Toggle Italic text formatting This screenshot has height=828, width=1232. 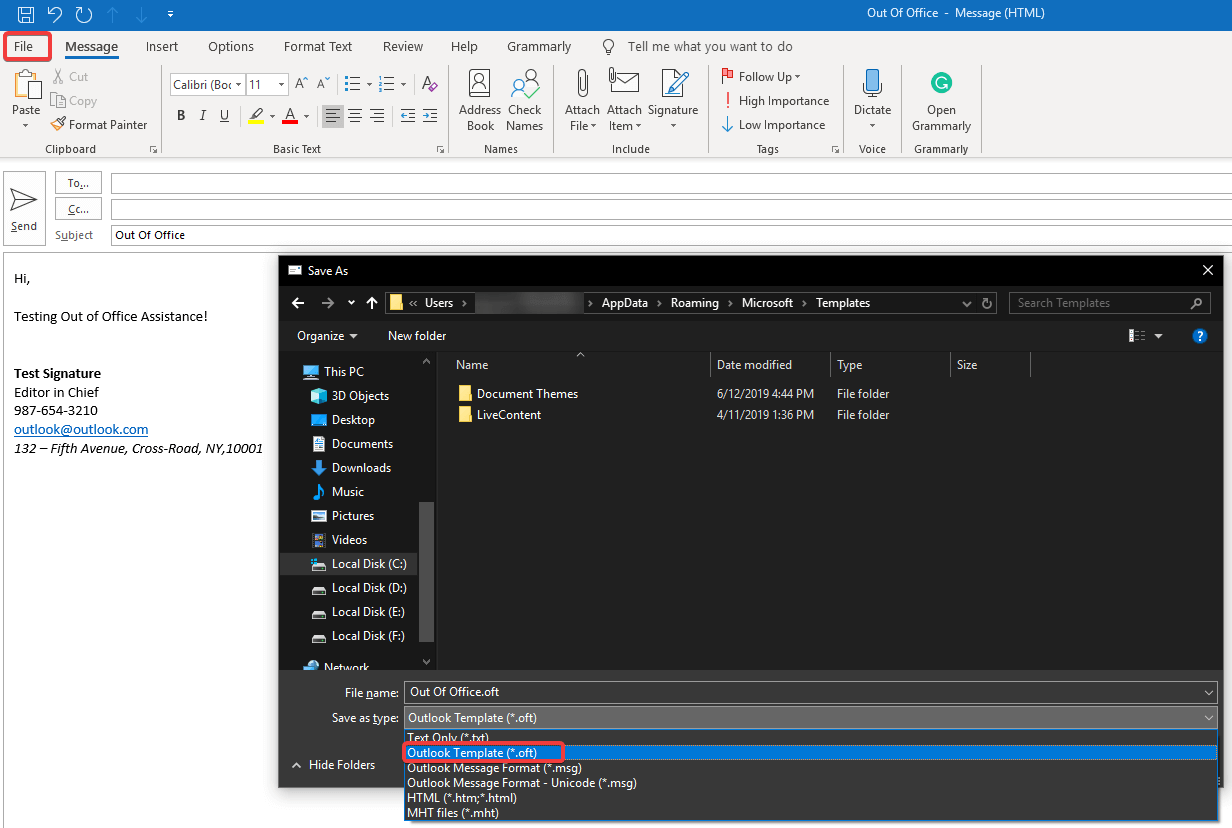click(x=204, y=116)
